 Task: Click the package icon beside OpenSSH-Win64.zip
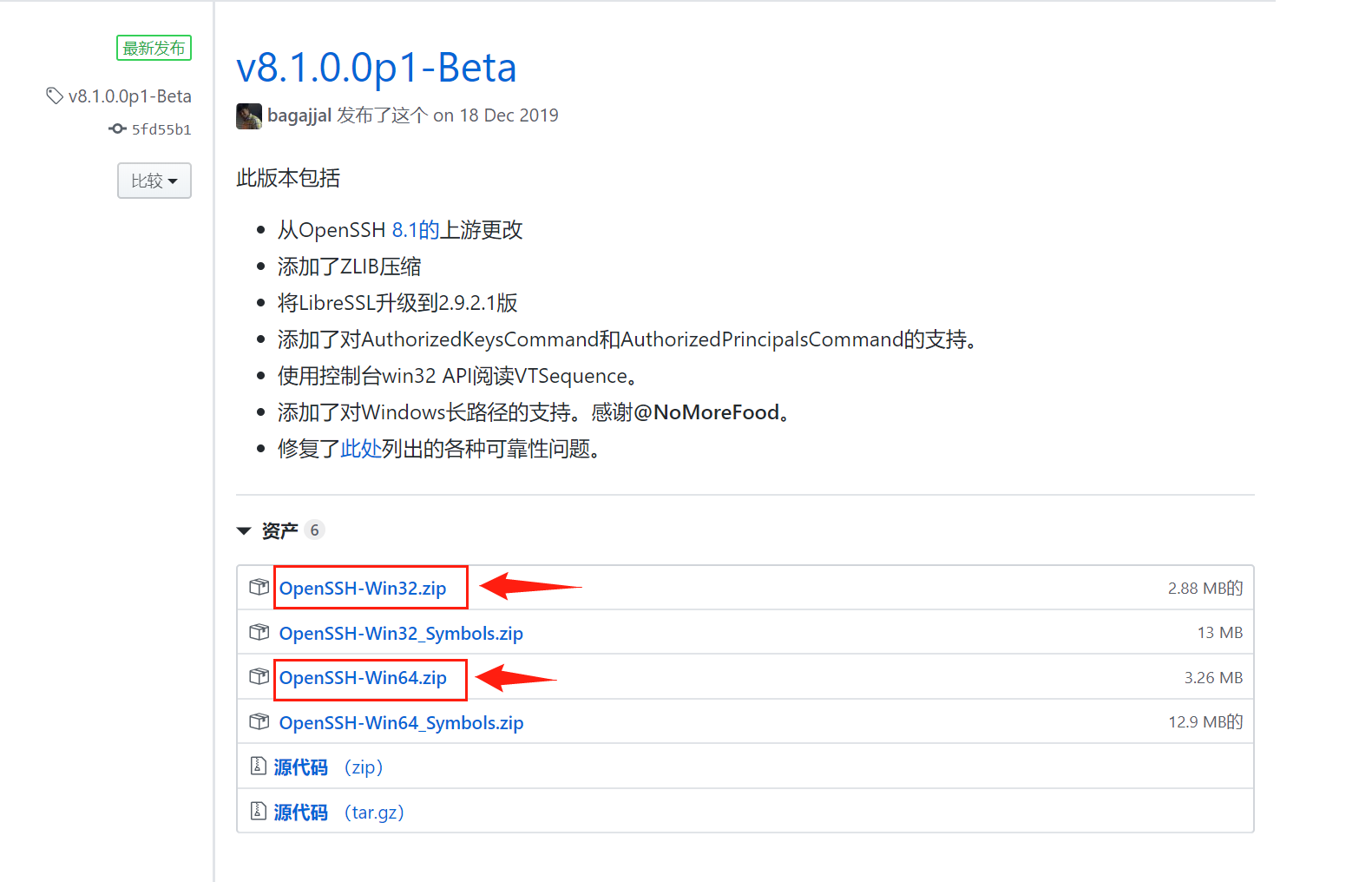coord(259,676)
